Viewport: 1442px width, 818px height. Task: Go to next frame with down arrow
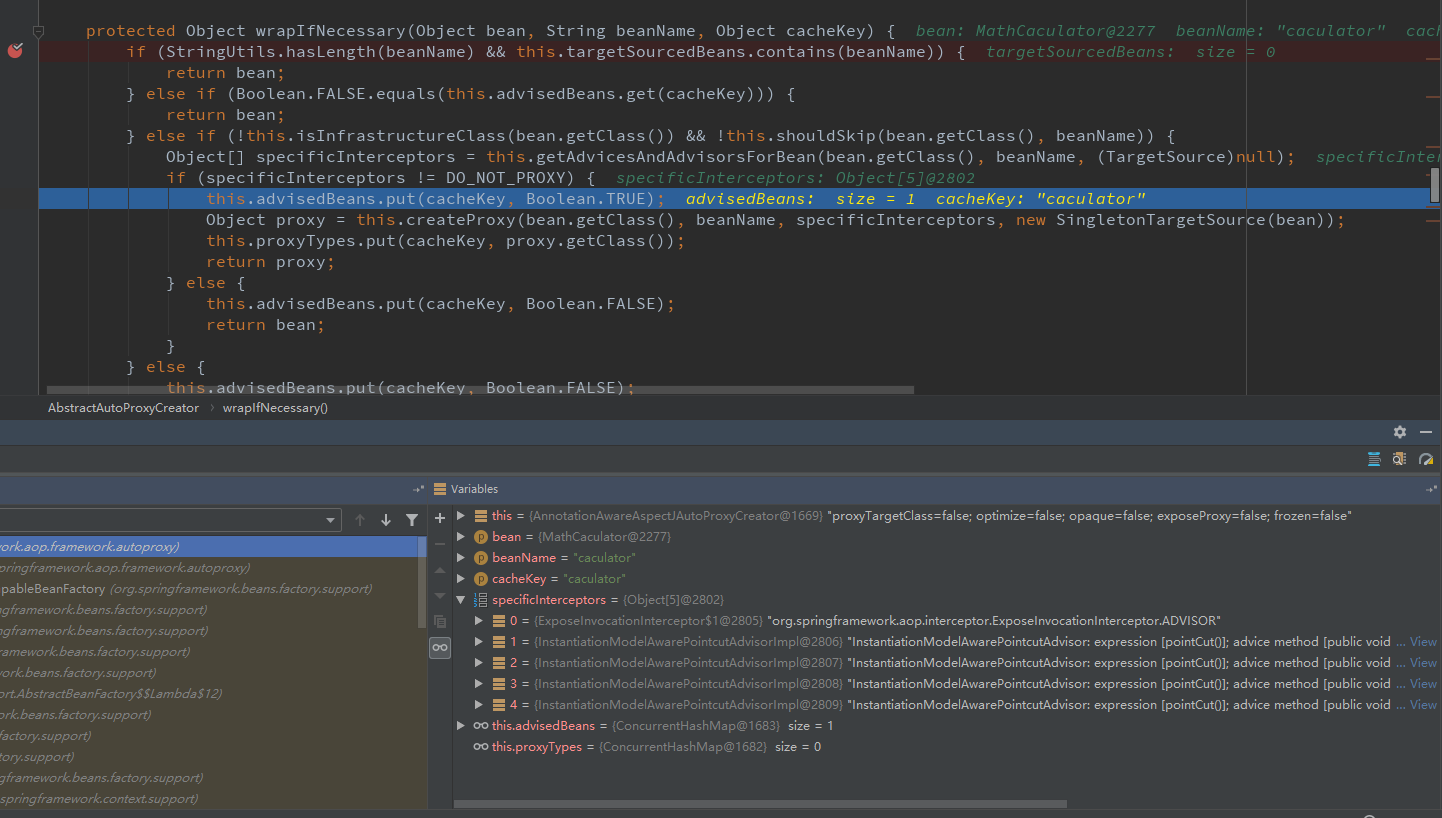(386, 520)
